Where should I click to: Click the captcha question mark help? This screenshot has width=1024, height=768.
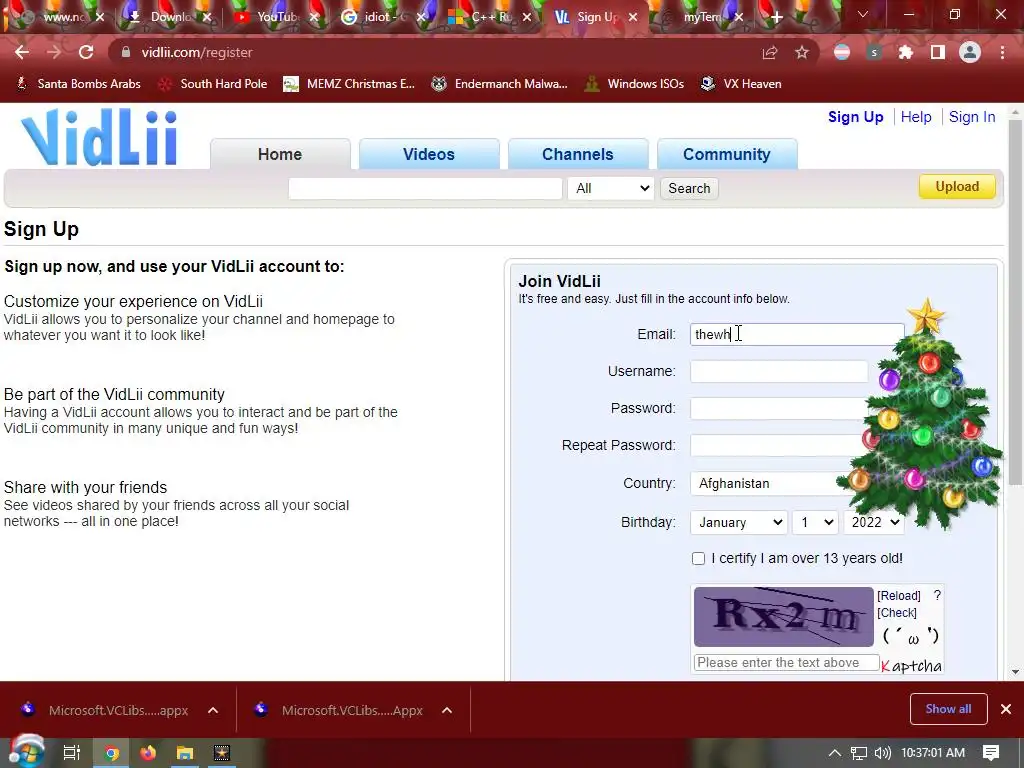[937, 596]
